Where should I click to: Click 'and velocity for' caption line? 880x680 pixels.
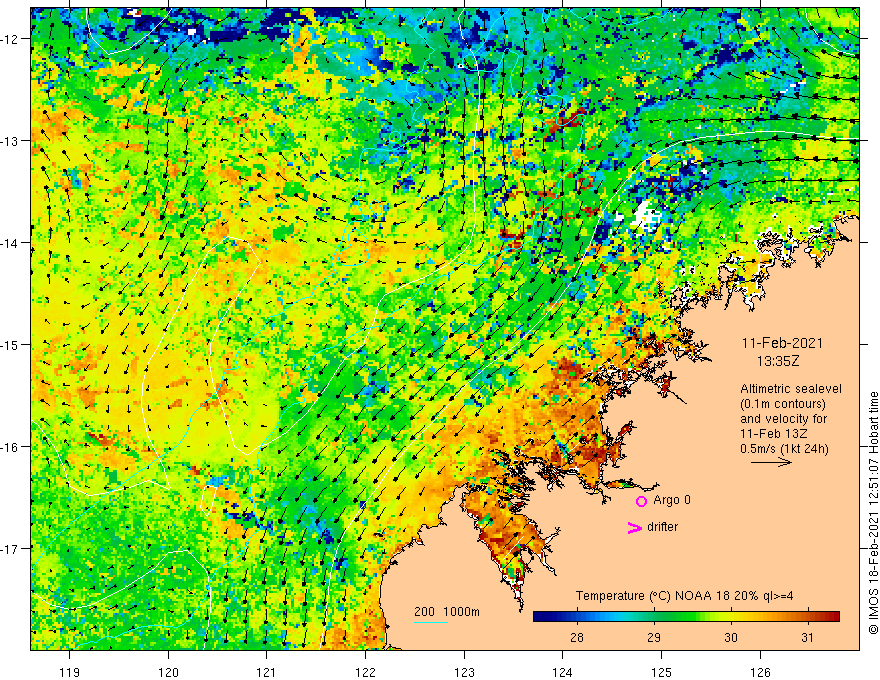(783, 419)
